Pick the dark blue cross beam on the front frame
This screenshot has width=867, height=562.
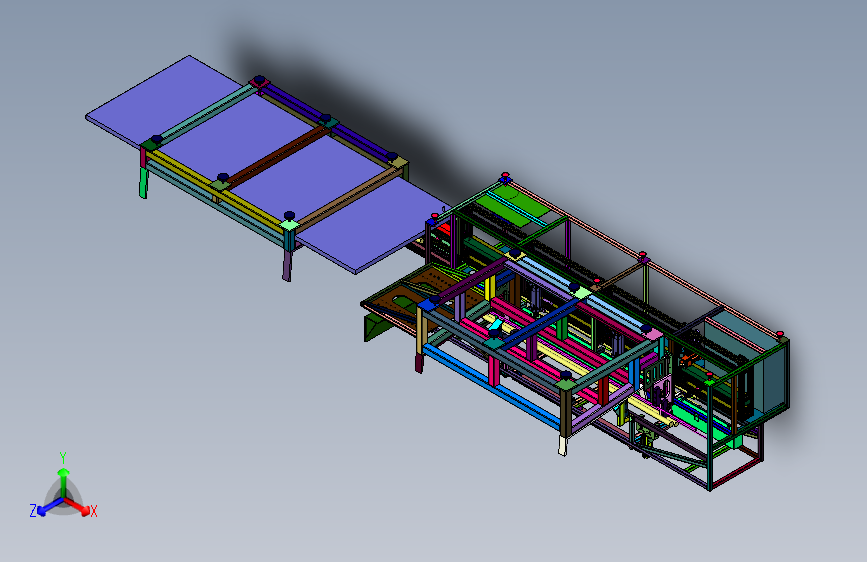(541, 324)
